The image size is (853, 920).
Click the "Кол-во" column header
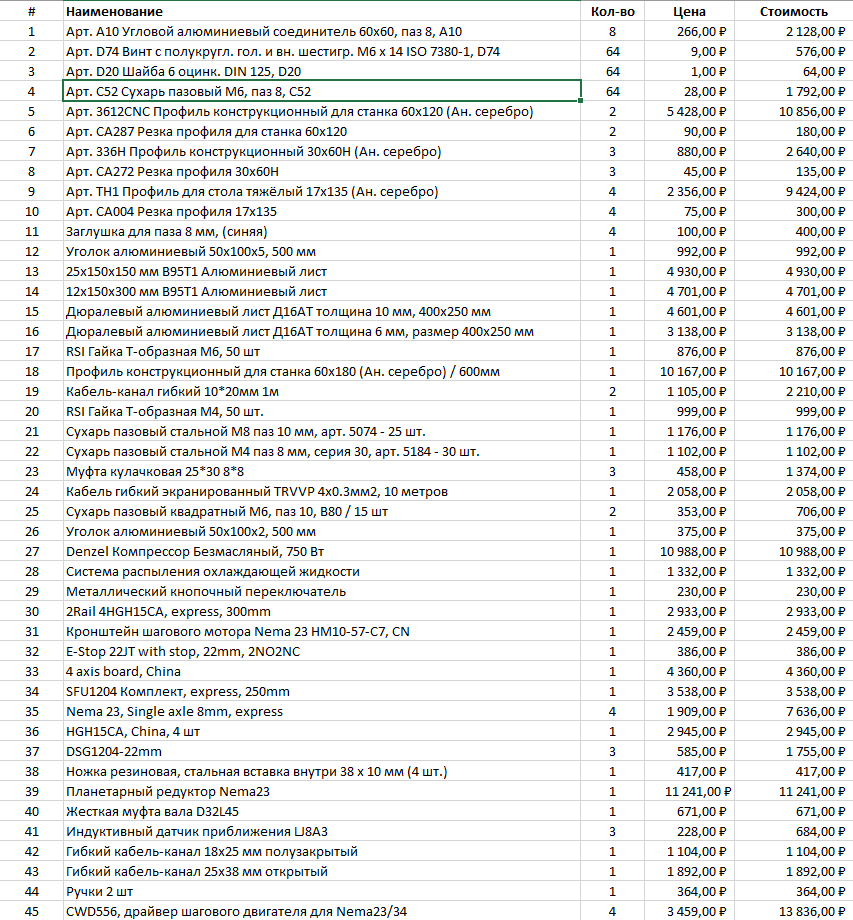tap(611, 12)
